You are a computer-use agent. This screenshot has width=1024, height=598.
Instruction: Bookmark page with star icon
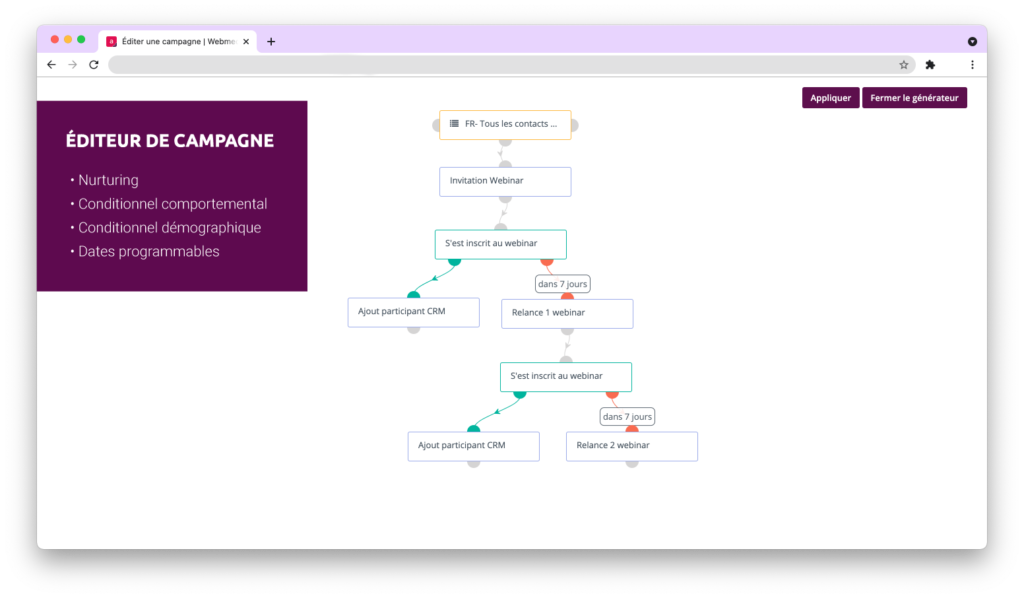click(x=904, y=65)
